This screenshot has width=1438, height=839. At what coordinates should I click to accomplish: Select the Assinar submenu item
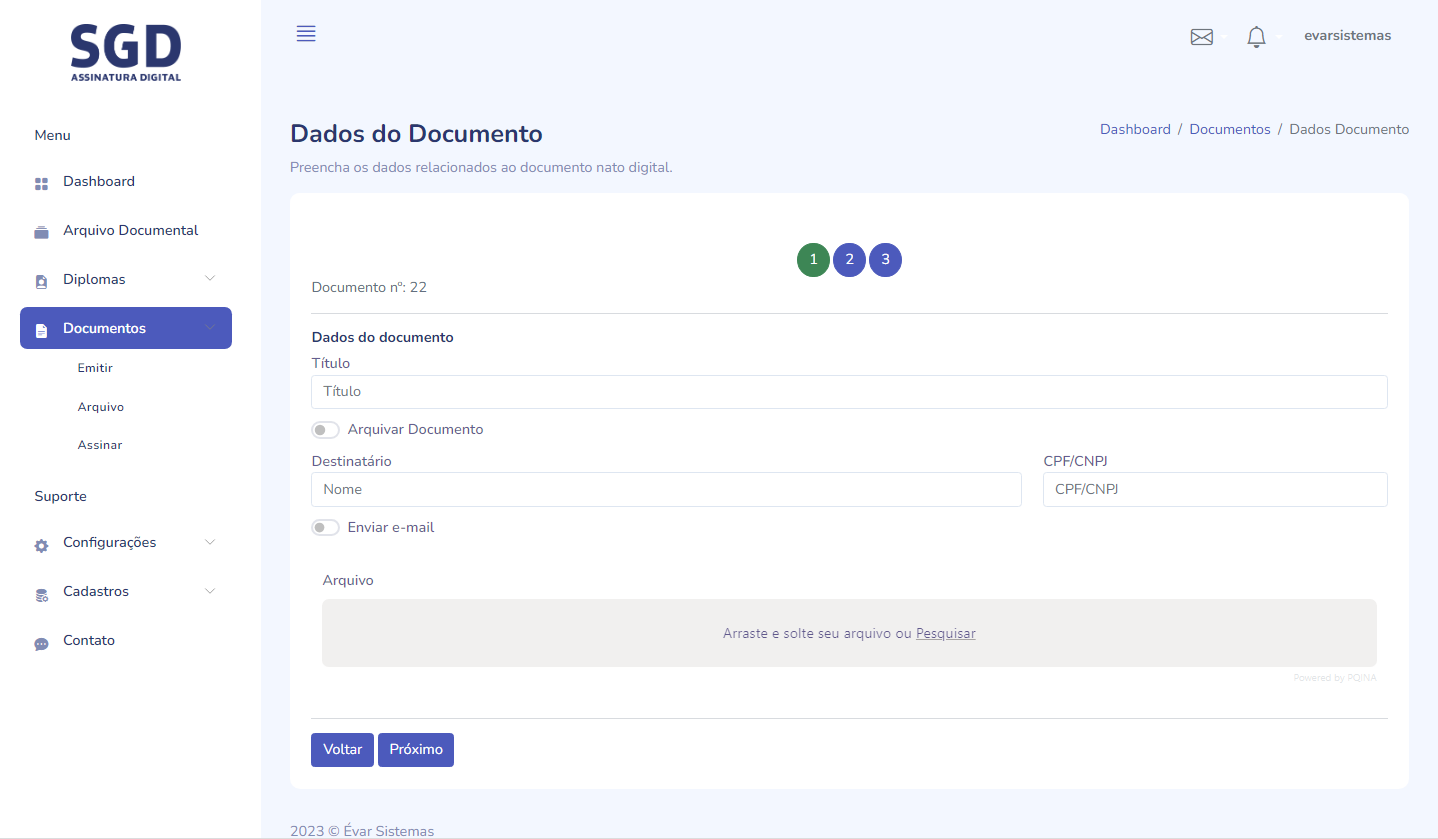[x=100, y=445]
